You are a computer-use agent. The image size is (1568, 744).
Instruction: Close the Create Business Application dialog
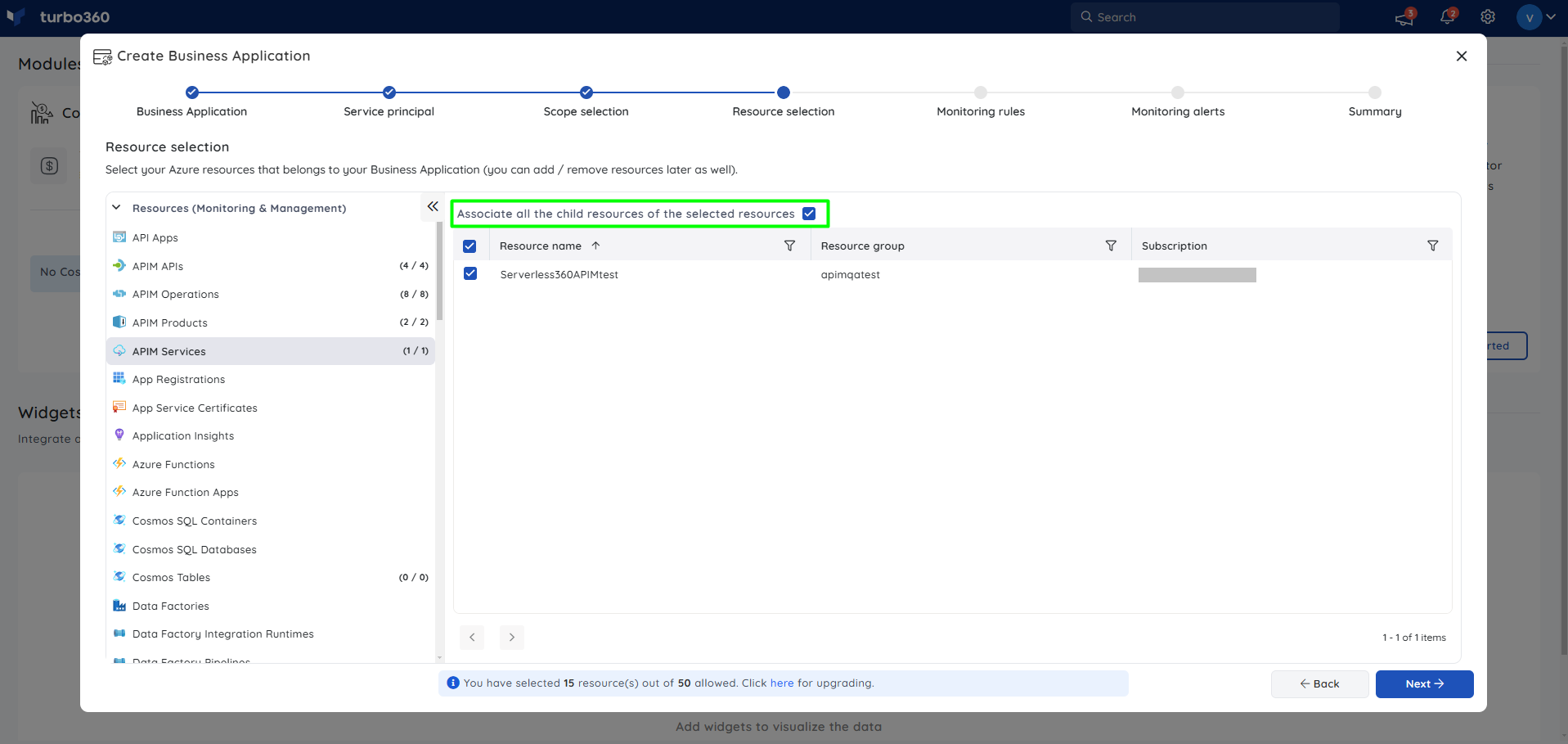[1462, 56]
